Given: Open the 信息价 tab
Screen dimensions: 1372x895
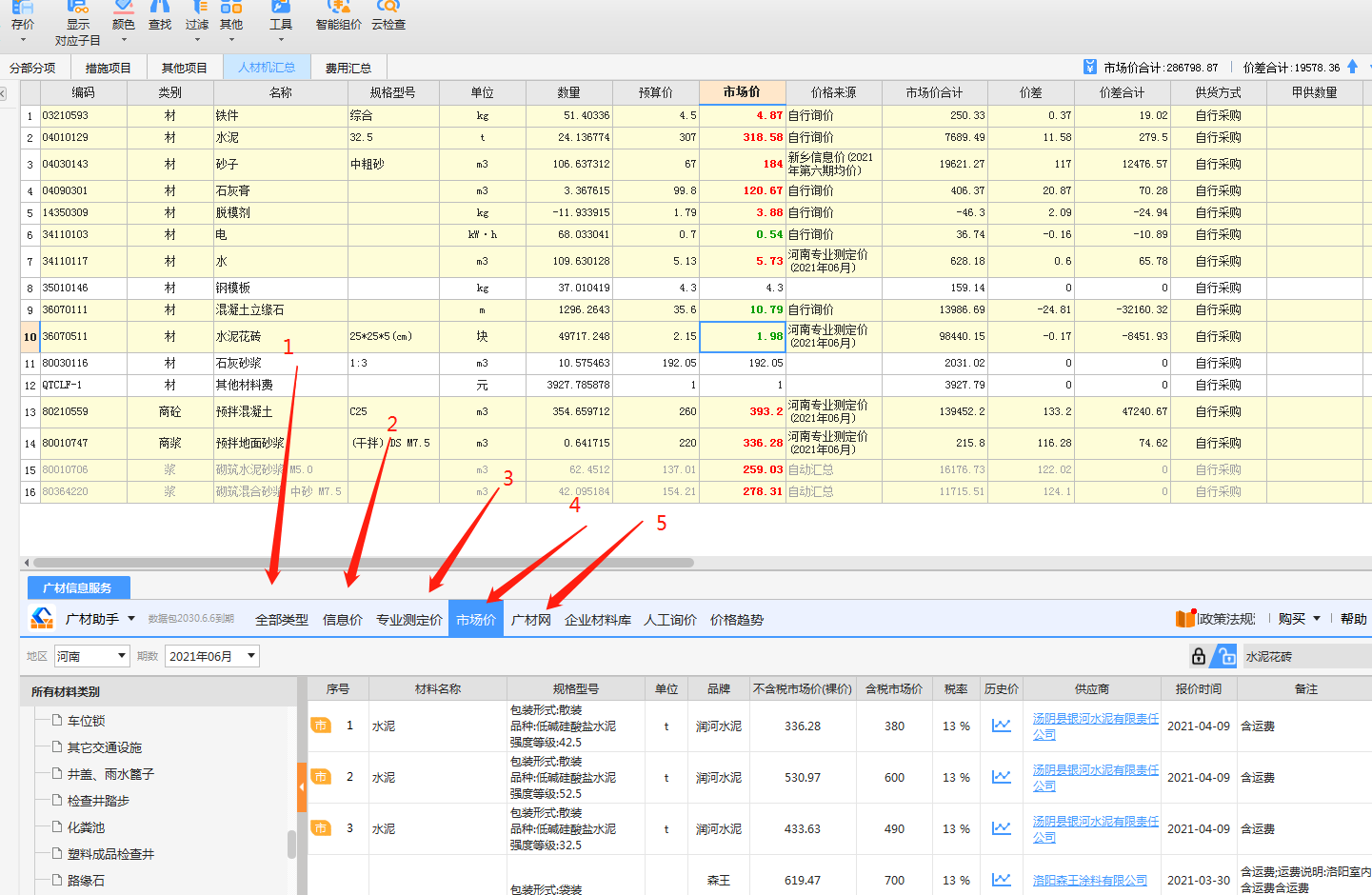Looking at the screenshot, I should (343, 619).
